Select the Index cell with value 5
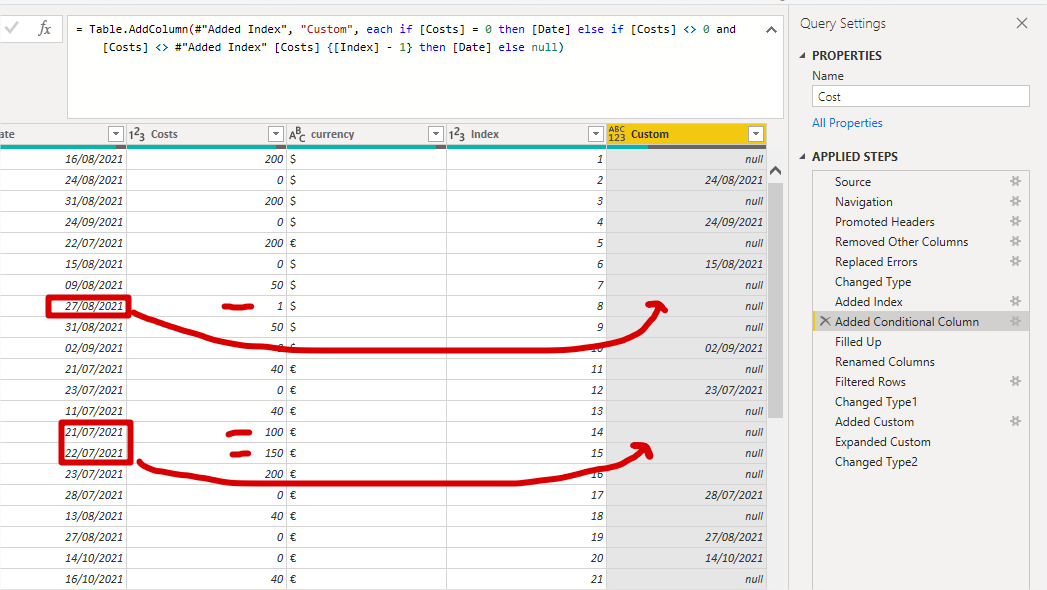 pyautogui.click(x=526, y=243)
